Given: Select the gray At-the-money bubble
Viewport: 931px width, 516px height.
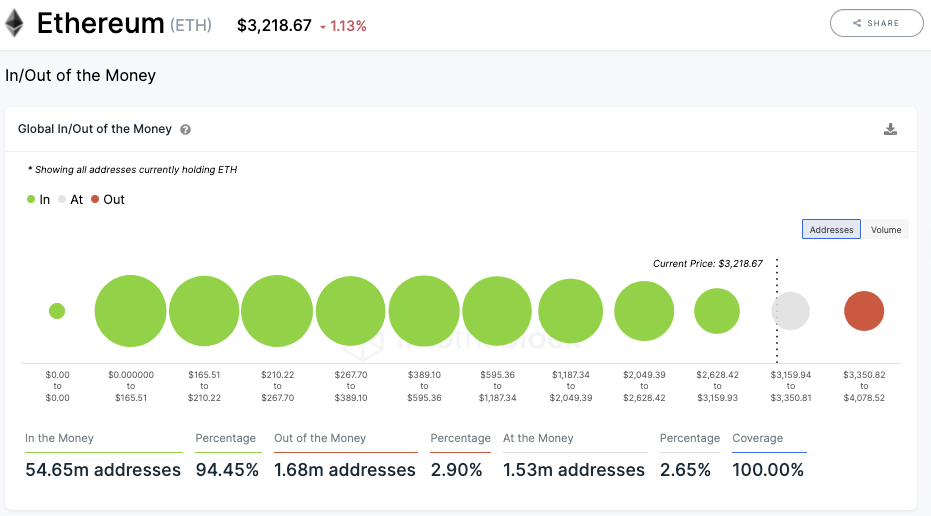Looking at the screenshot, I should (790, 311).
